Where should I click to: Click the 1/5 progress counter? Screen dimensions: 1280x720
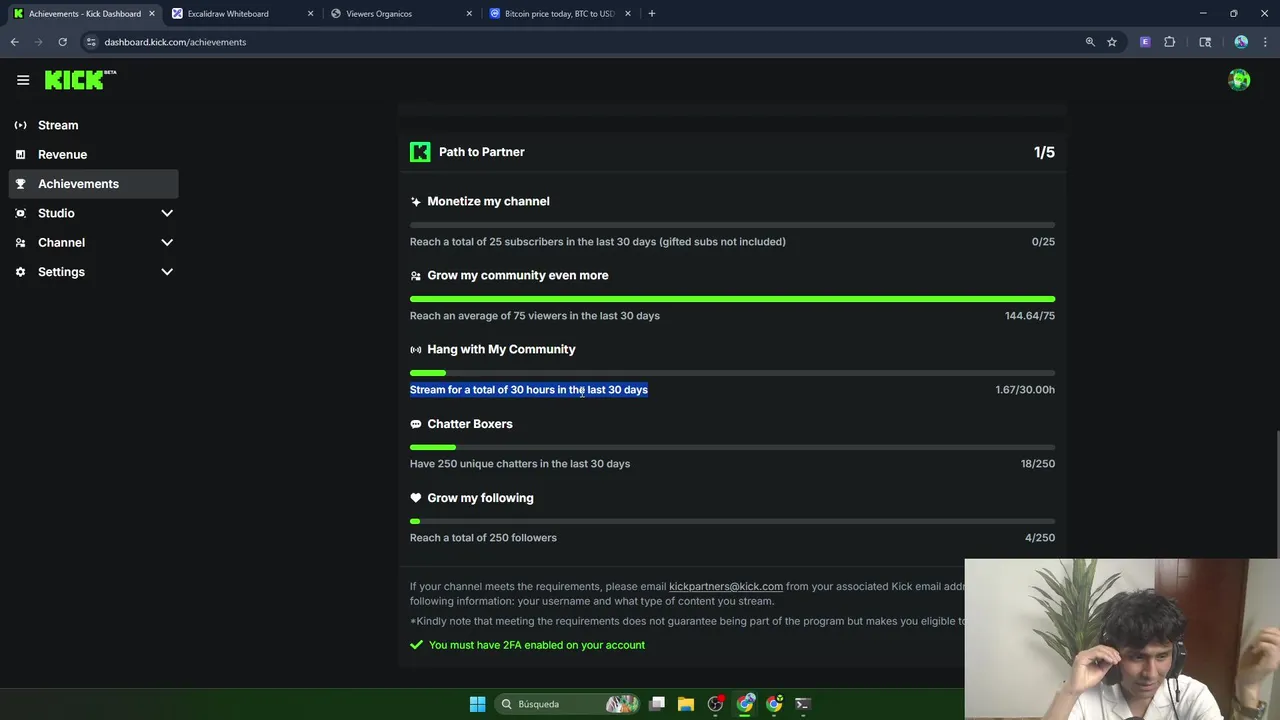click(1044, 152)
